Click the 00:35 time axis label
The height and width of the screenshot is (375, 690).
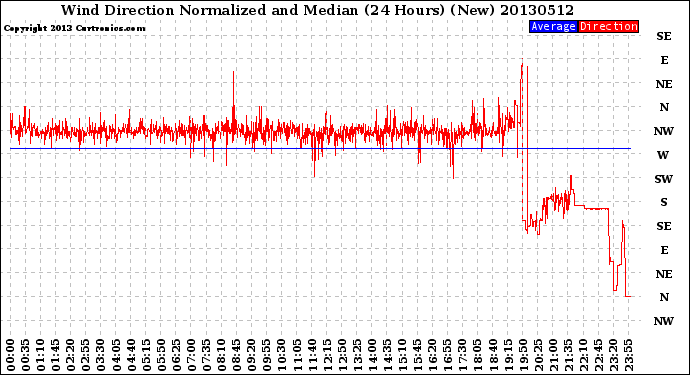click(x=26, y=355)
